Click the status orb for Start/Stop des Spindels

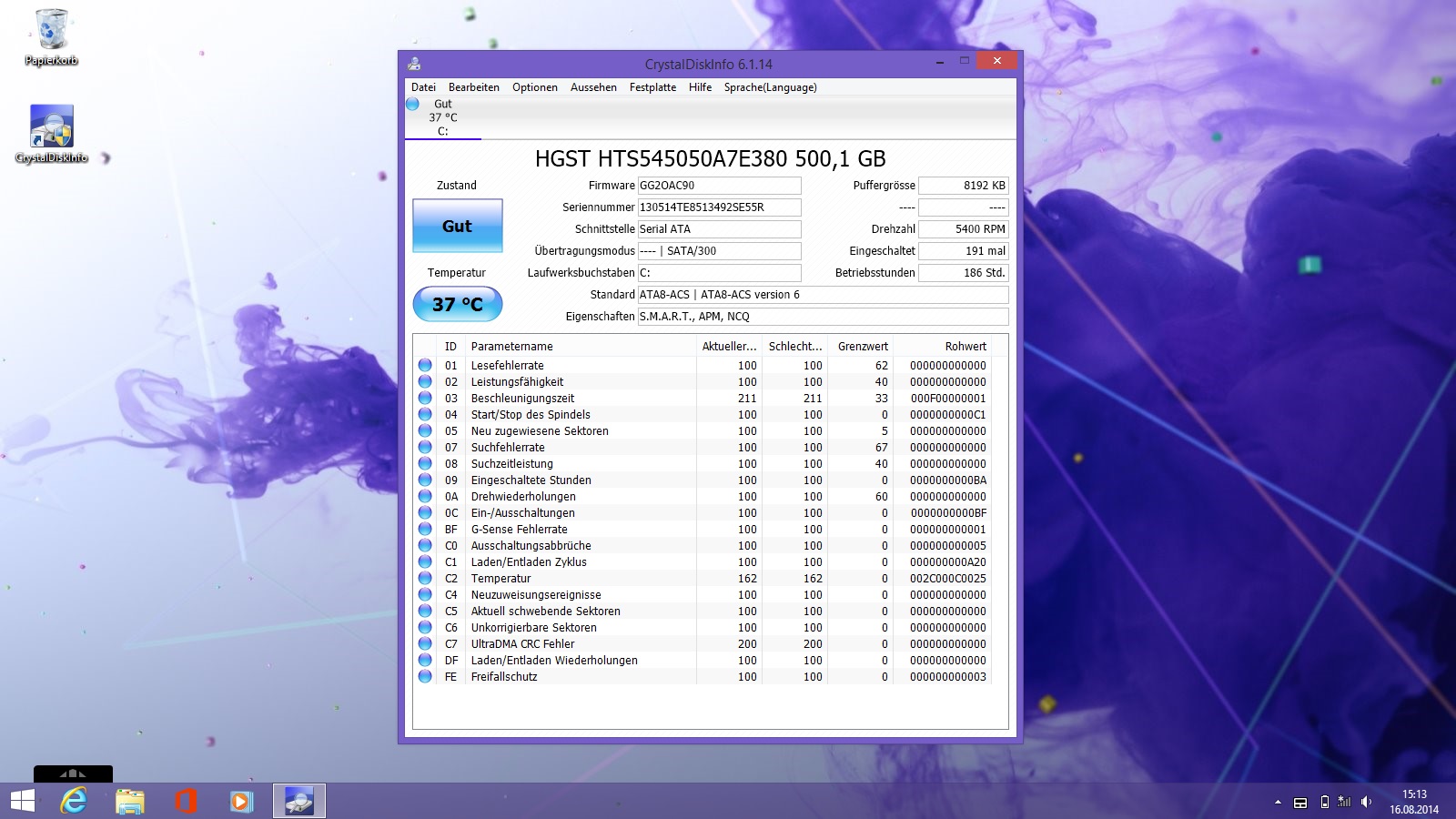coord(425,414)
